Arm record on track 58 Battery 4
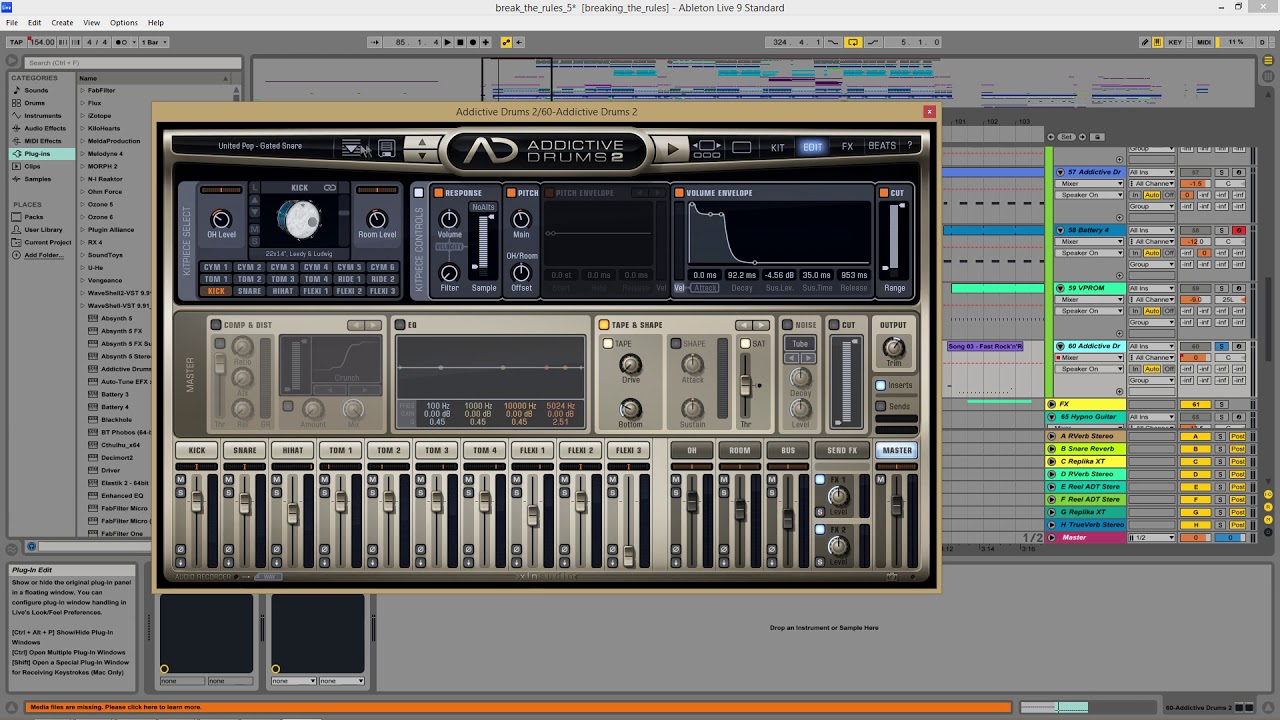This screenshot has width=1280, height=720. click(x=1238, y=230)
